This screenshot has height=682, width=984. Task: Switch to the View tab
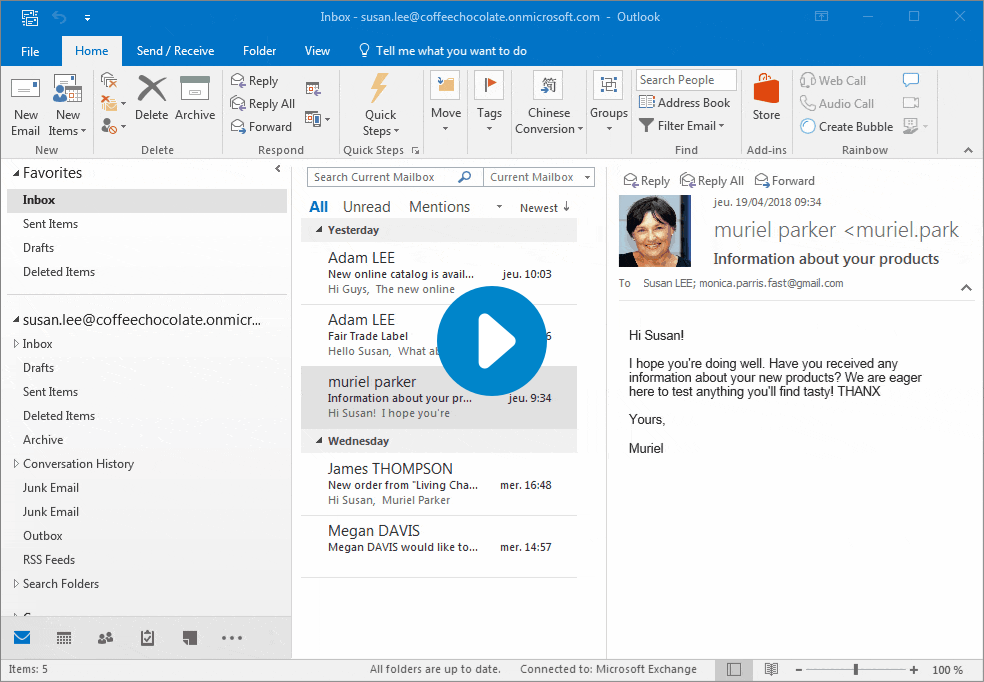pos(317,51)
